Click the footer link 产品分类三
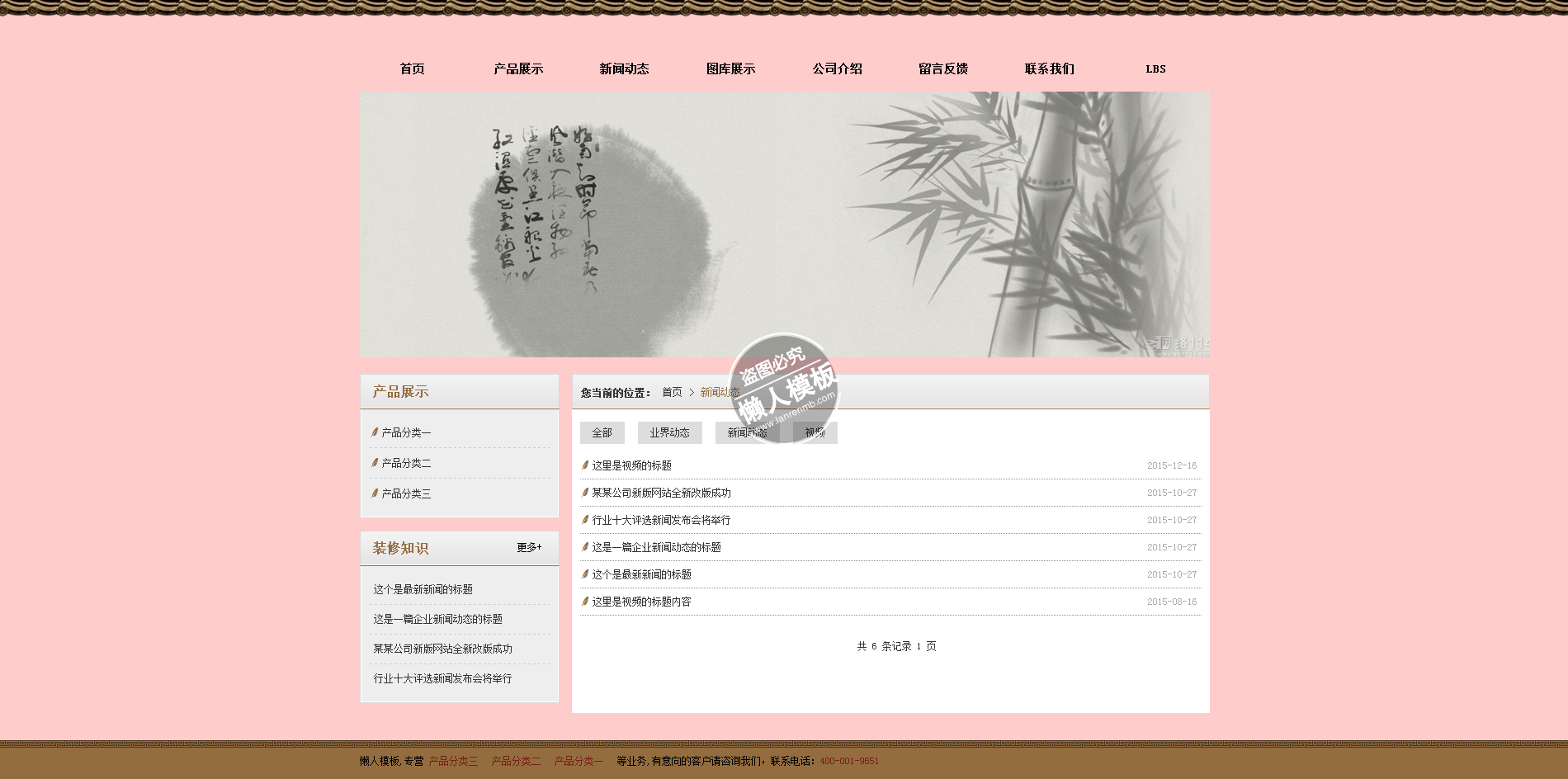This screenshot has width=1568, height=779. point(453,761)
